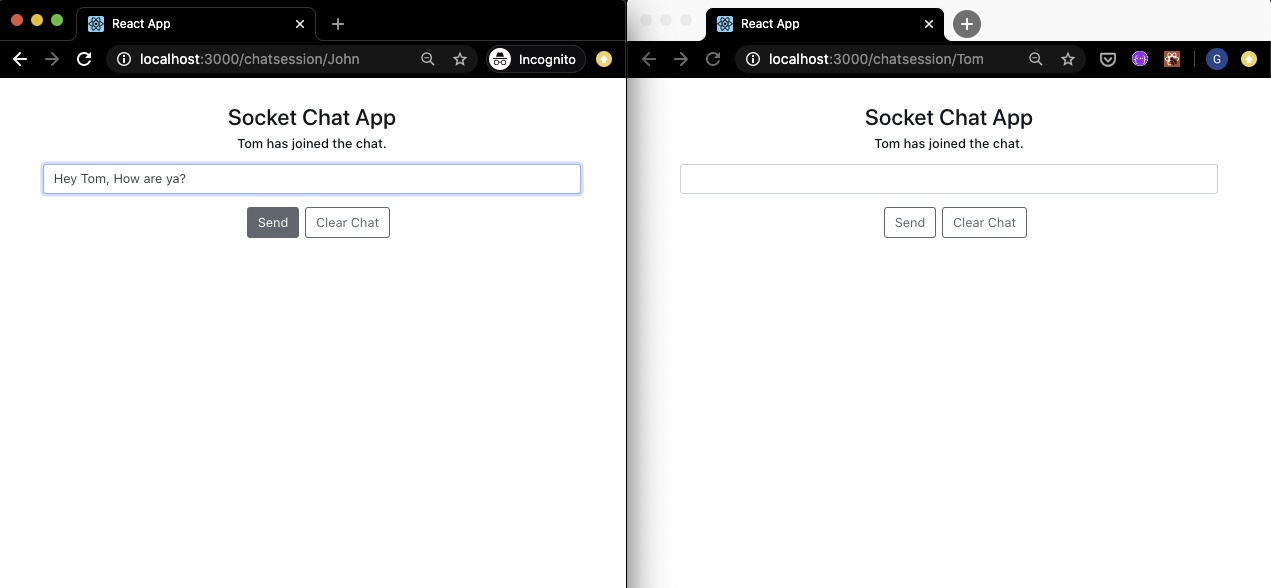Click the yellow update icon in Tom's window
Viewport: 1271px width, 588px height.
click(x=1249, y=59)
